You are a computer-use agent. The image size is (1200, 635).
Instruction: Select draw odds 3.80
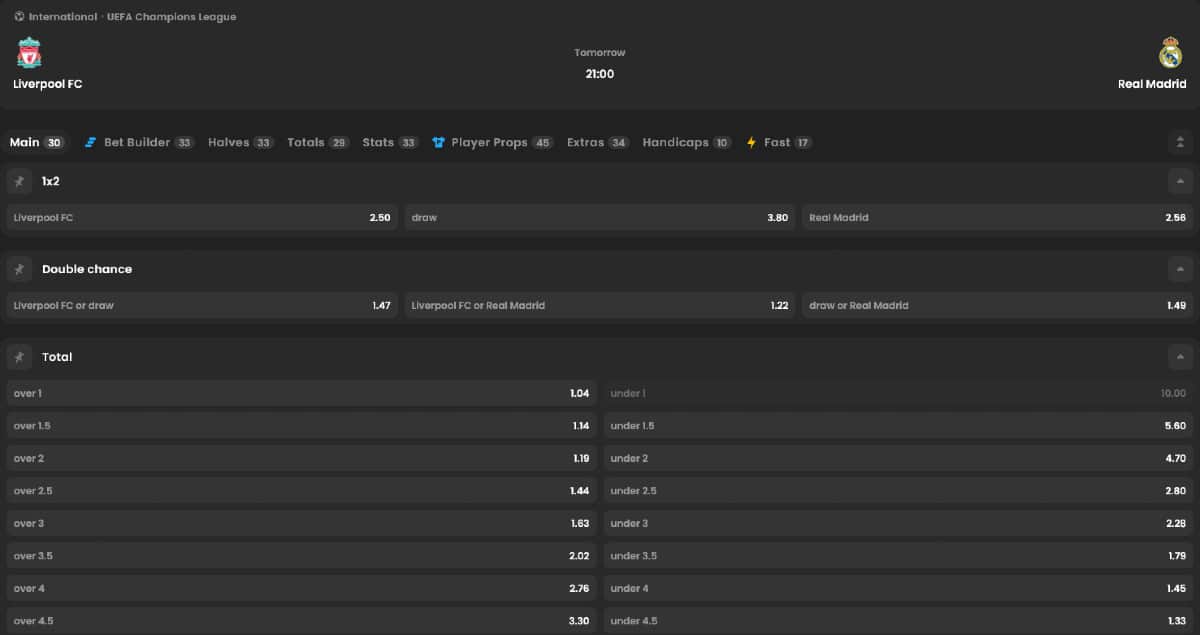(x=600, y=218)
